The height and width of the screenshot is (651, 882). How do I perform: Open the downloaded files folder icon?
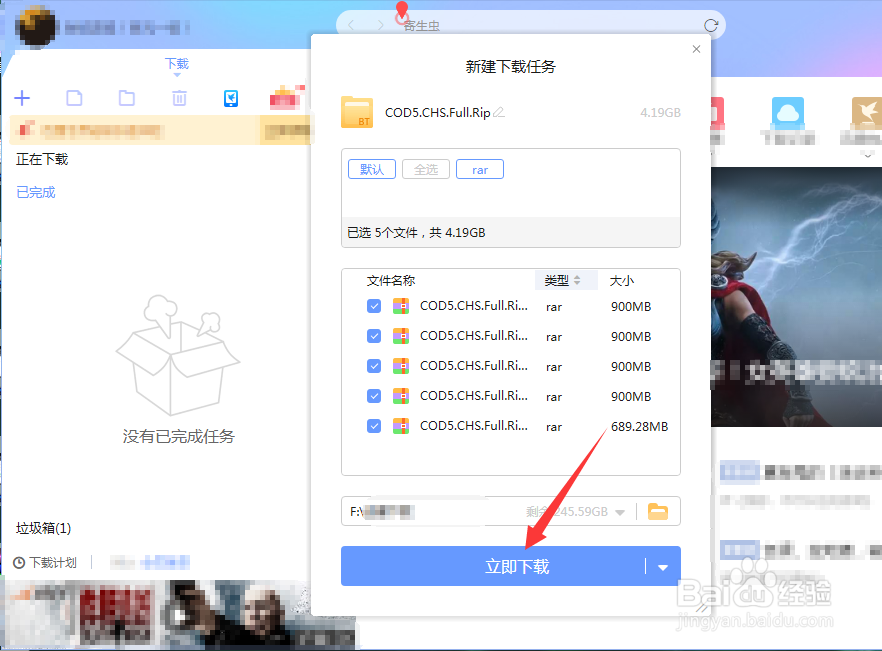pyautogui.click(x=126, y=98)
